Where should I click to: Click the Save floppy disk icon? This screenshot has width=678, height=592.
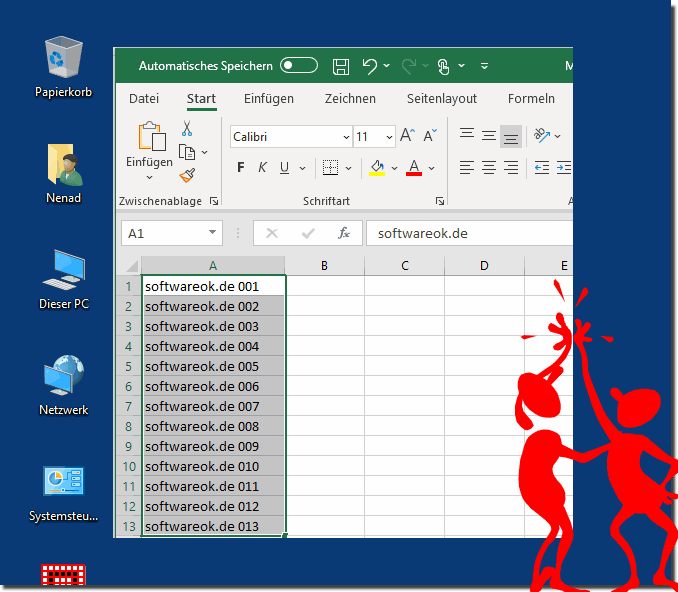[341, 67]
